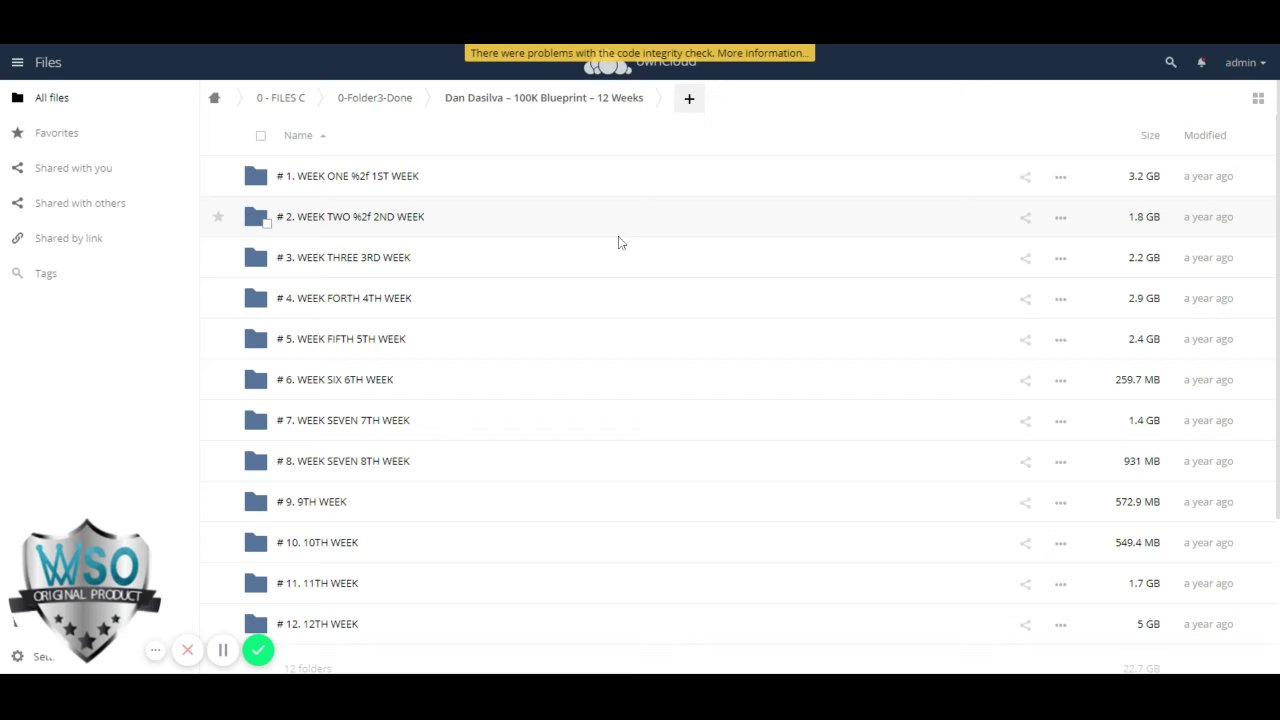
Task: Open folder # 6. WEEK SIX 6TH WEEK
Action: pyautogui.click(x=335, y=380)
